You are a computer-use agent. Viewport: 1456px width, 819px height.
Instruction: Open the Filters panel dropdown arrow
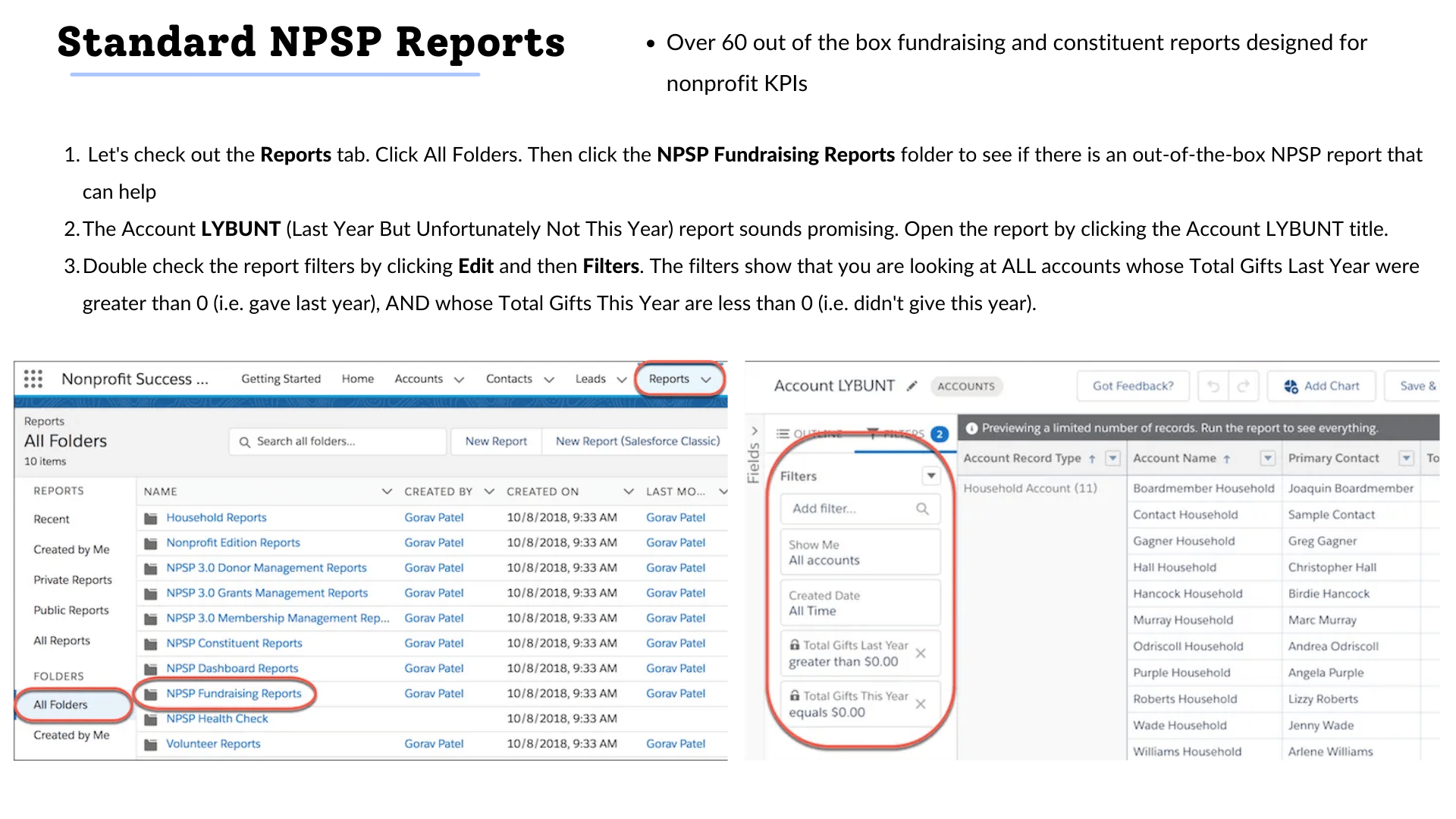coord(930,475)
